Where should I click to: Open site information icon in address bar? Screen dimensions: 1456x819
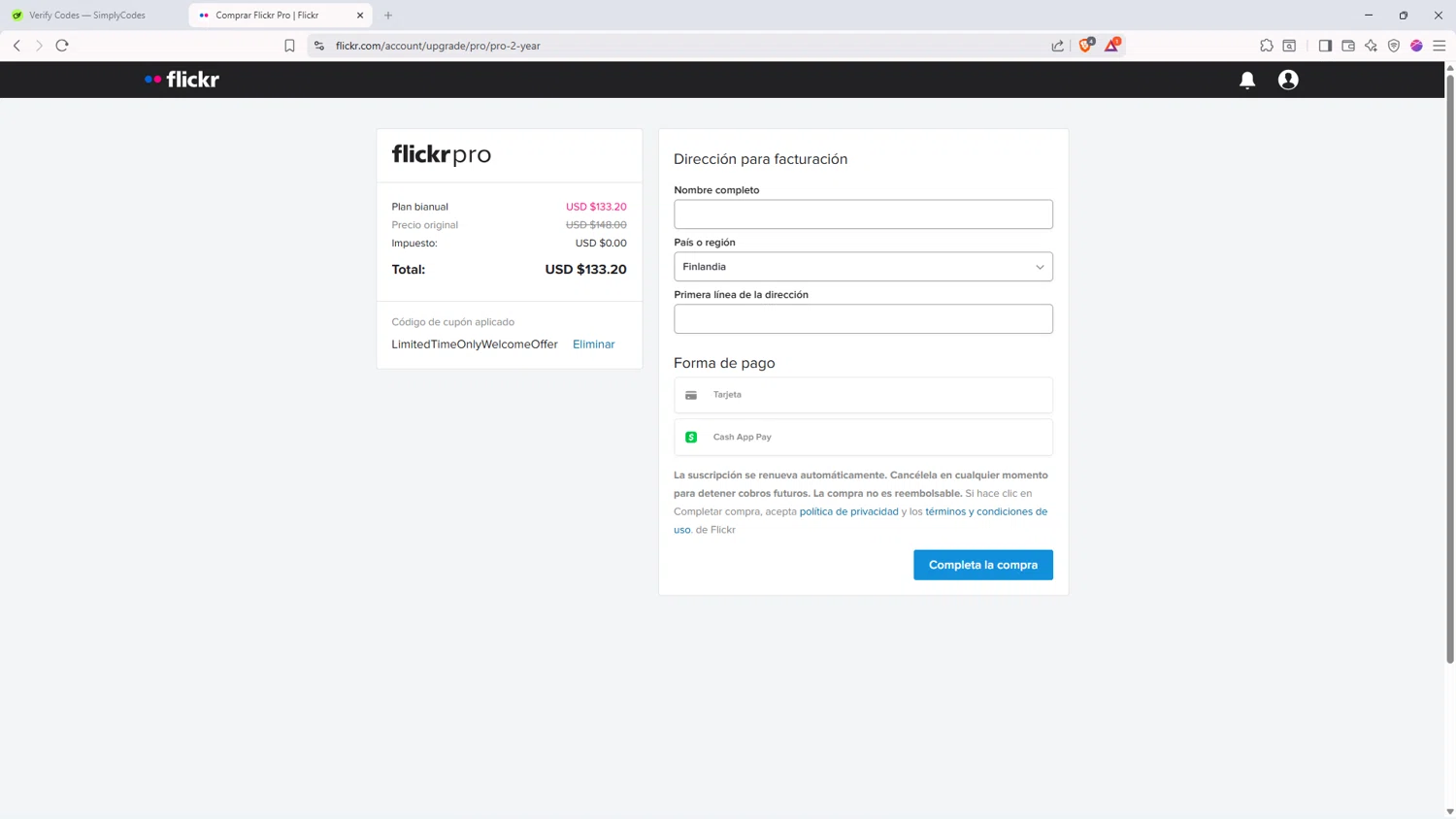[319, 46]
